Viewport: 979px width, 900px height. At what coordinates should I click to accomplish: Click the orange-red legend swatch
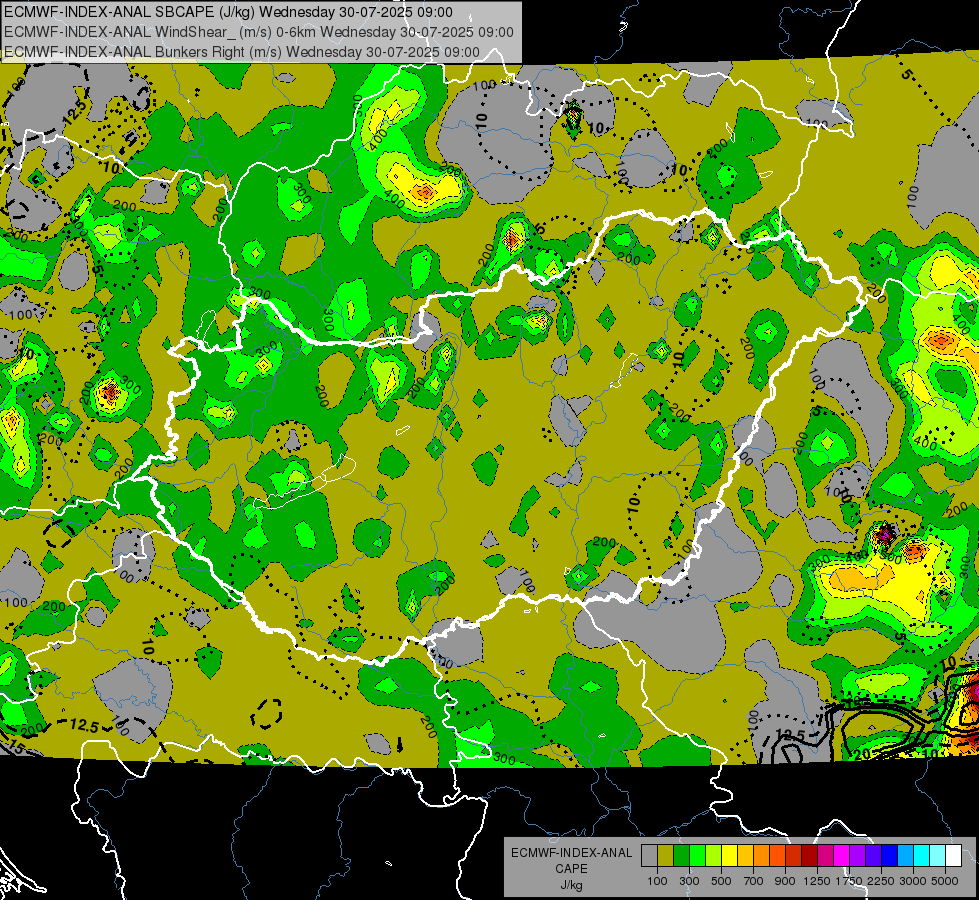click(x=777, y=856)
